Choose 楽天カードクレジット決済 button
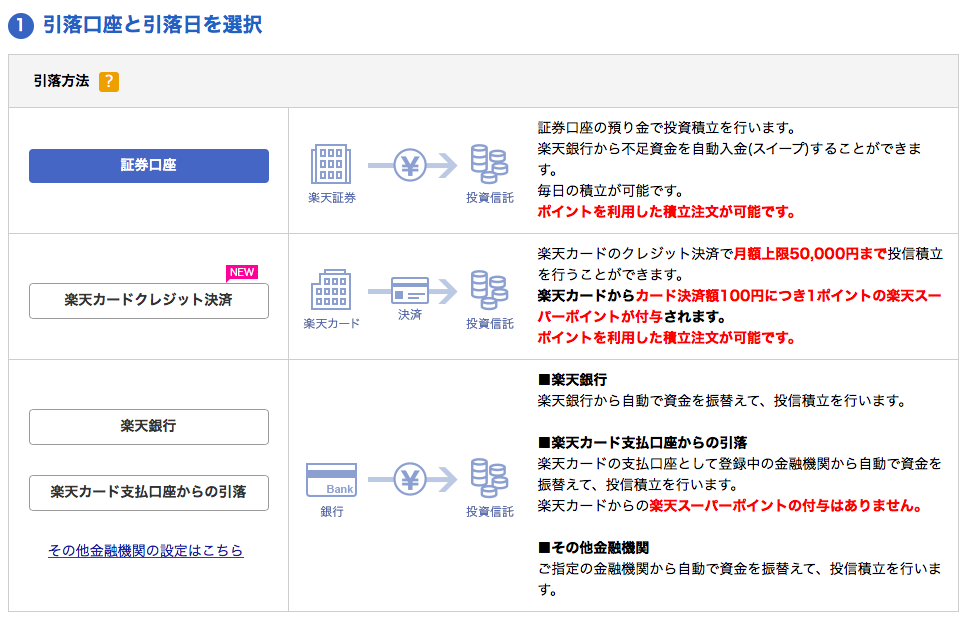The height and width of the screenshot is (618, 965). click(149, 300)
